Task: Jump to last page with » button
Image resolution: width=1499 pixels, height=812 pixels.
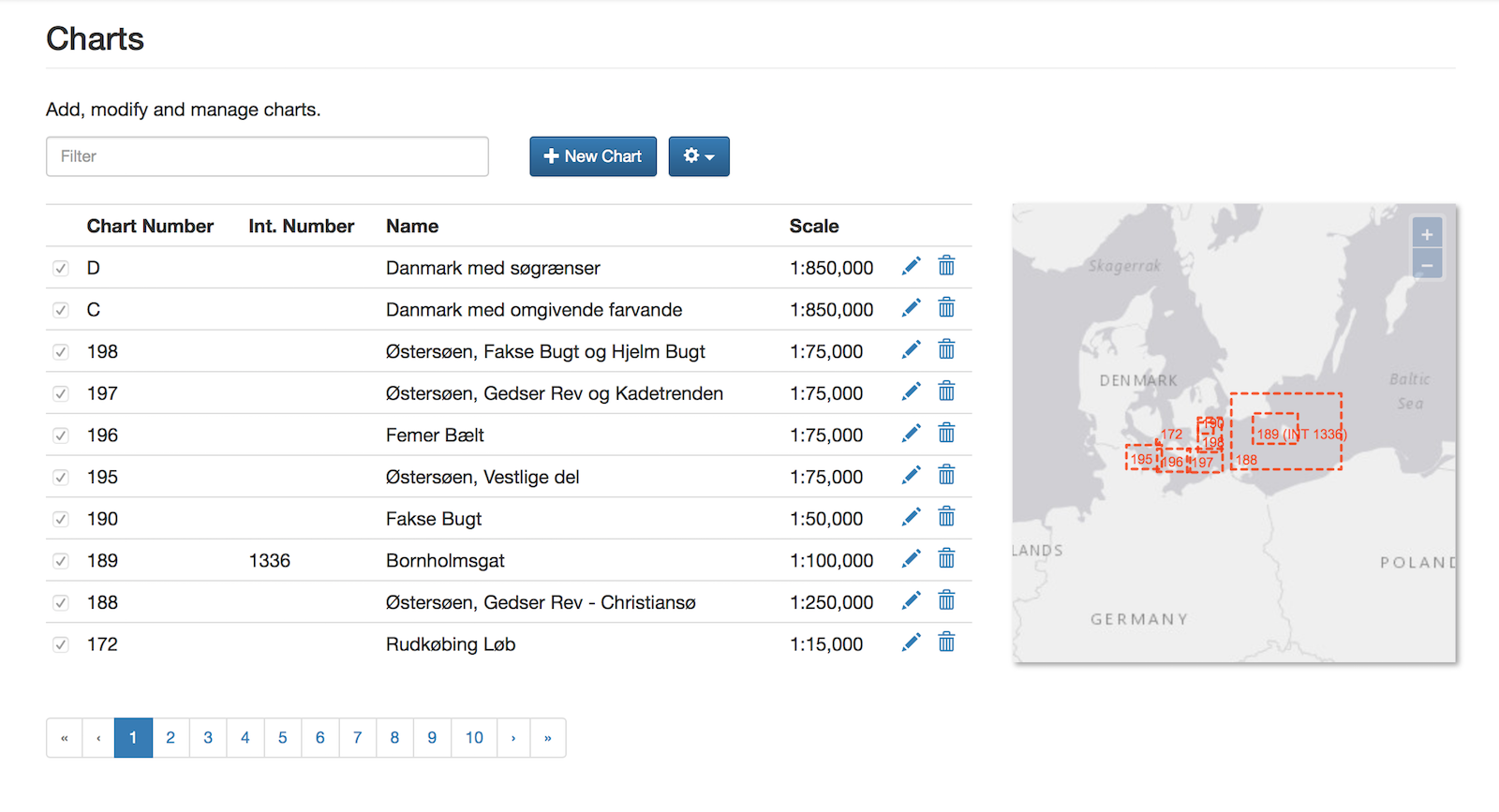Action: [x=548, y=738]
